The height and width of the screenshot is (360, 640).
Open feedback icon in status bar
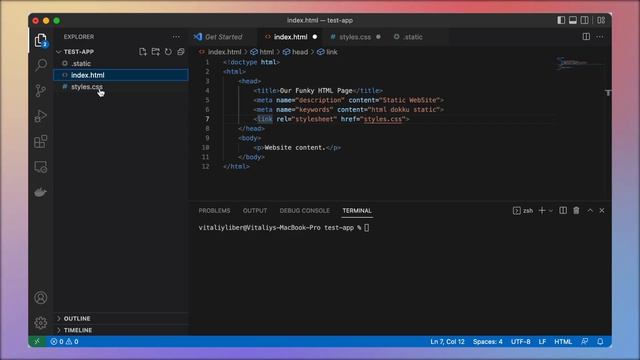(585, 342)
